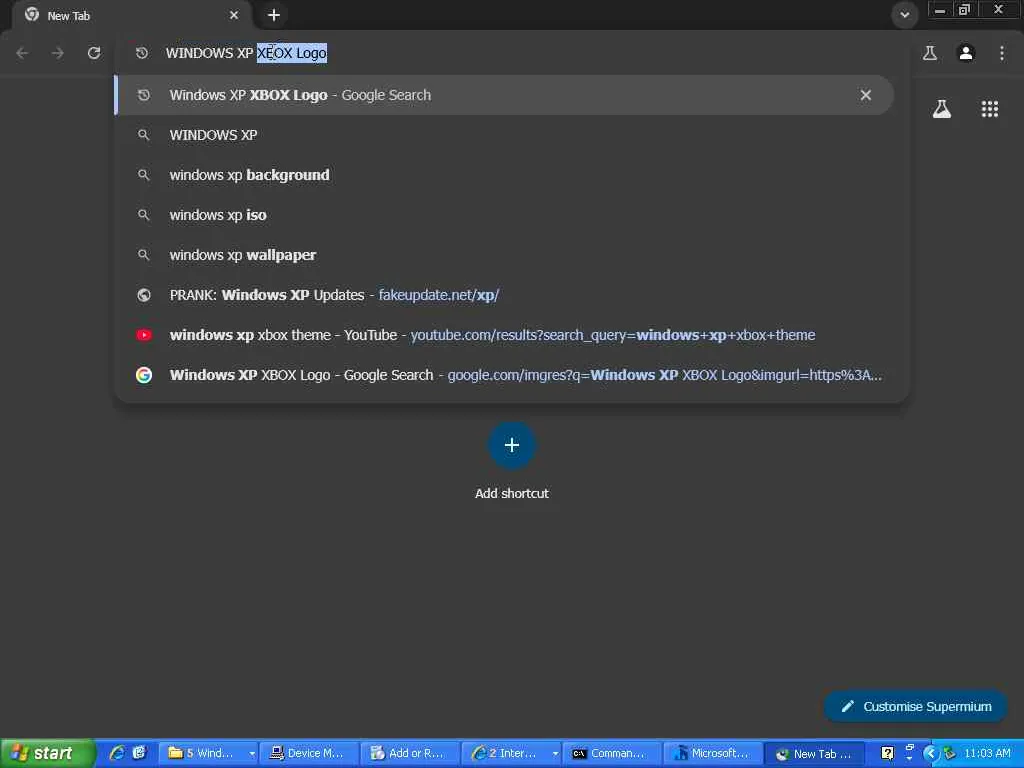Click search icon beside windows xp iso
Screen dimensions: 1024x768
144,215
